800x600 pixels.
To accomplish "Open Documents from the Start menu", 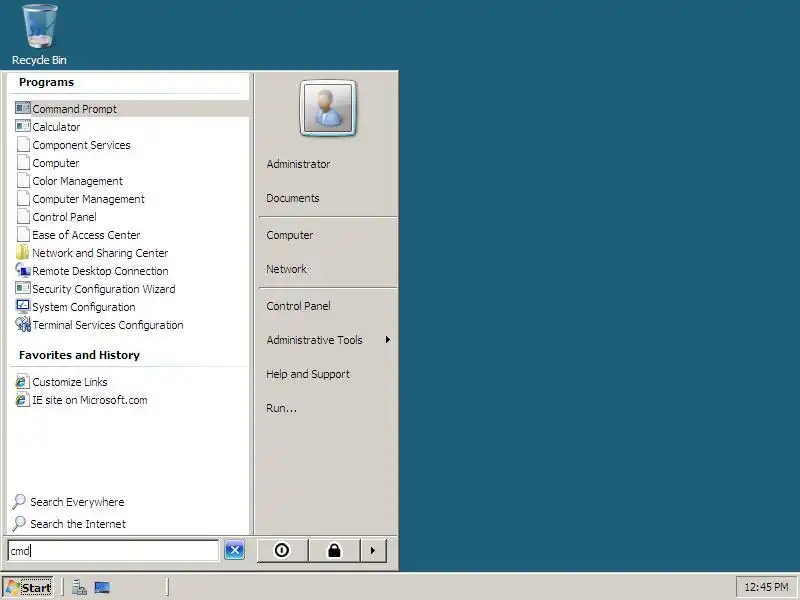I will click(x=293, y=198).
